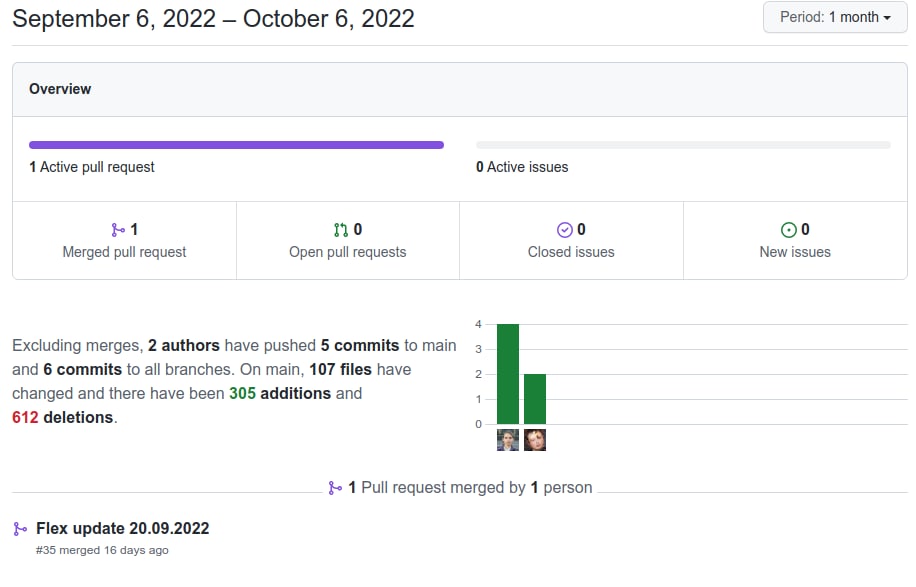Click the 6 commits to all branches link
916x587 pixels.
coord(82,369)
